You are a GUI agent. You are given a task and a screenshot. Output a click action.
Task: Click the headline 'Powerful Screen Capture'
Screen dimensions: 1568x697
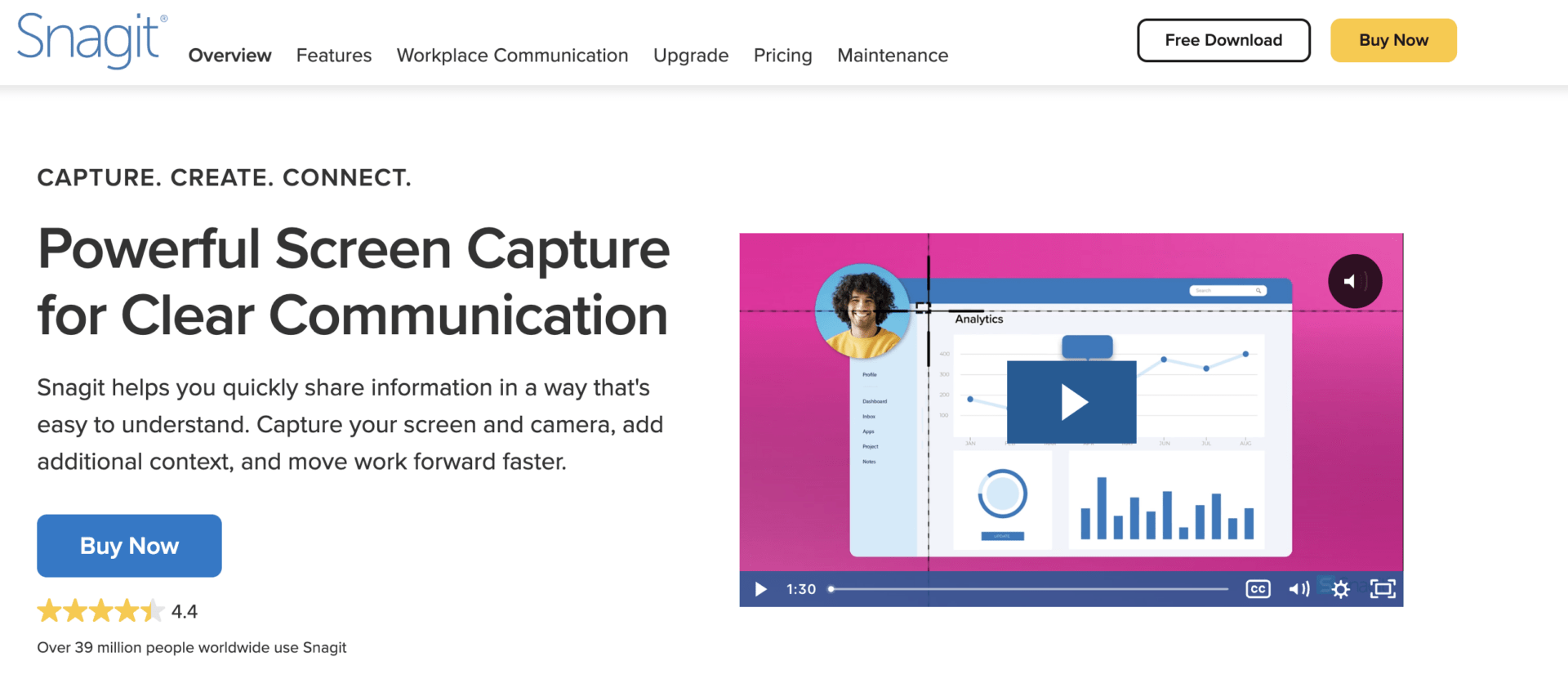click(x=354, y=249)
